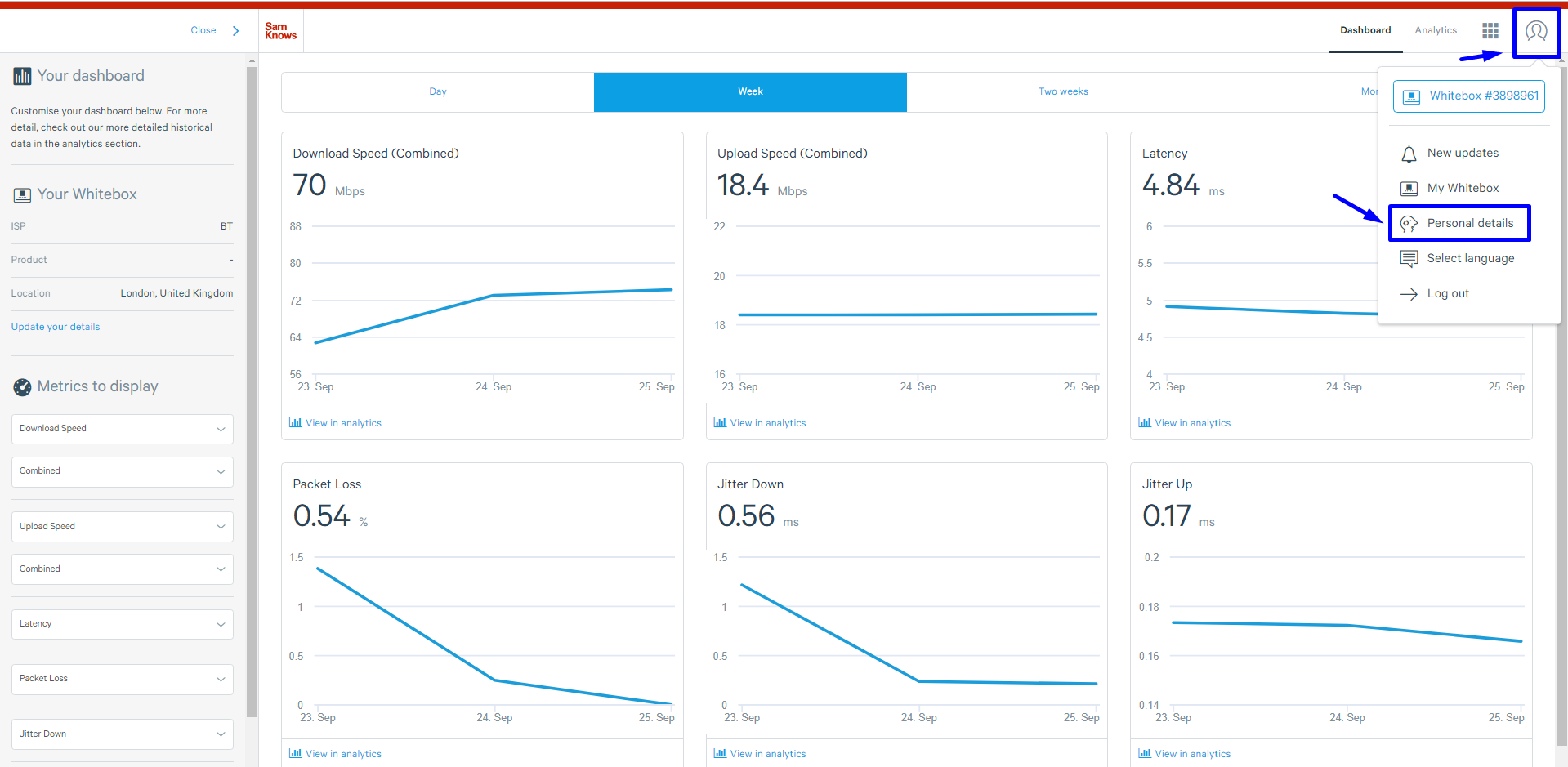This screenshot has height=767, width=1568.
Task: Click the Select language icon
Action: point(1409,259)
